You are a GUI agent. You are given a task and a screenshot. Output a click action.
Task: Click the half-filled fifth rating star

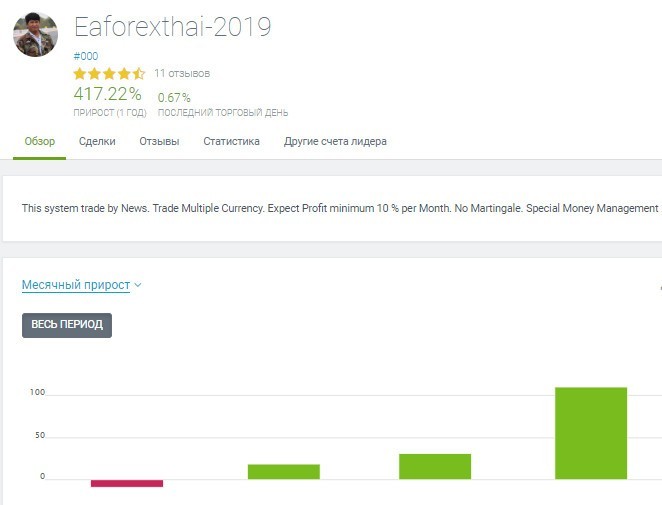coord(140,74)
